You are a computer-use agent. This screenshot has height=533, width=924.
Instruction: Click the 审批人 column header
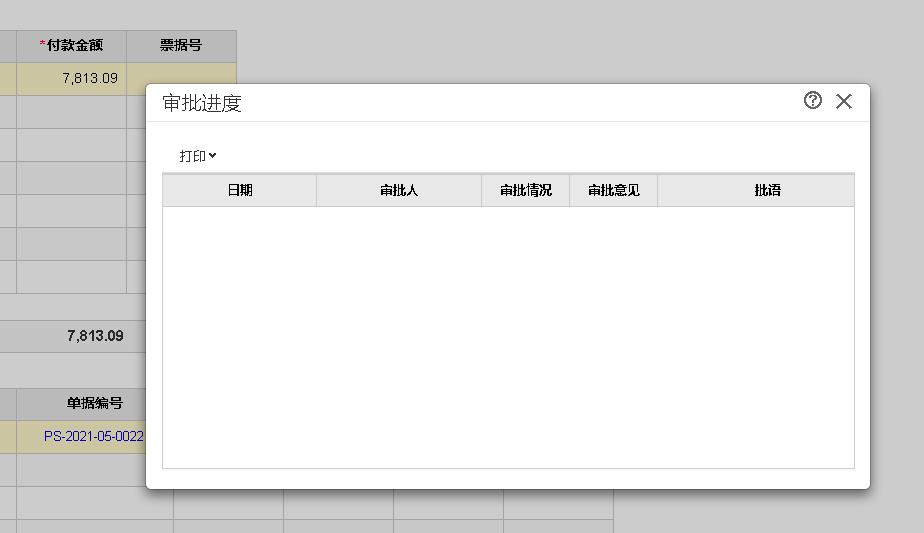point(399,190)
